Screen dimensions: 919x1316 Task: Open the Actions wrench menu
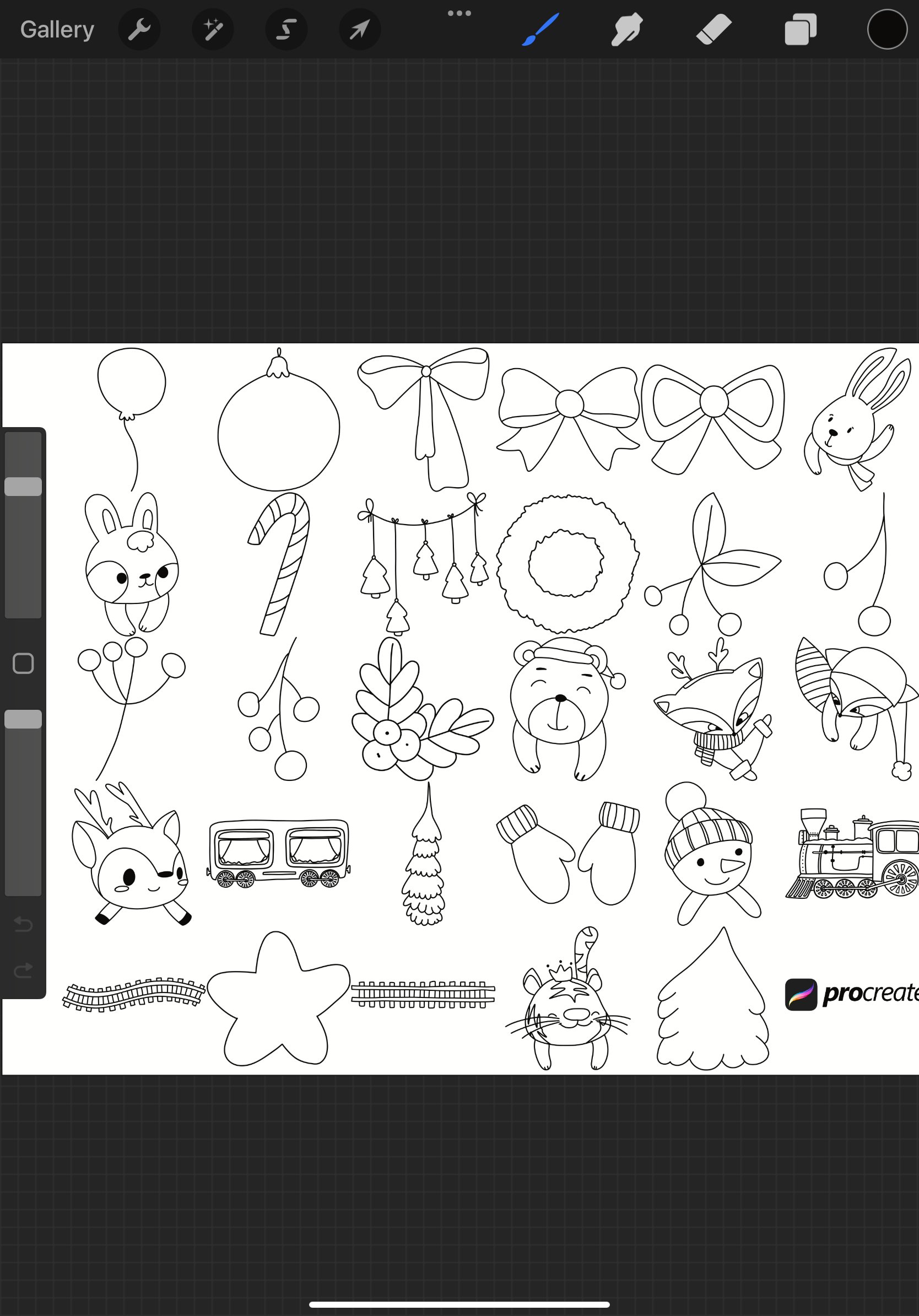(x=139, y=29)
